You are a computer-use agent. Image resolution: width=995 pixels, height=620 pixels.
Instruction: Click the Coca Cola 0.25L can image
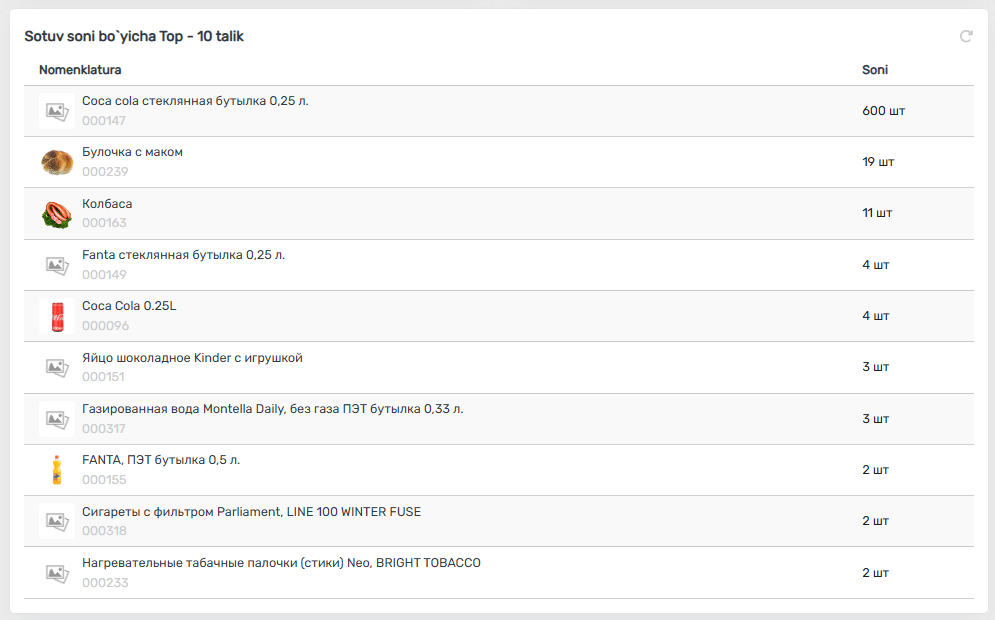57,316
